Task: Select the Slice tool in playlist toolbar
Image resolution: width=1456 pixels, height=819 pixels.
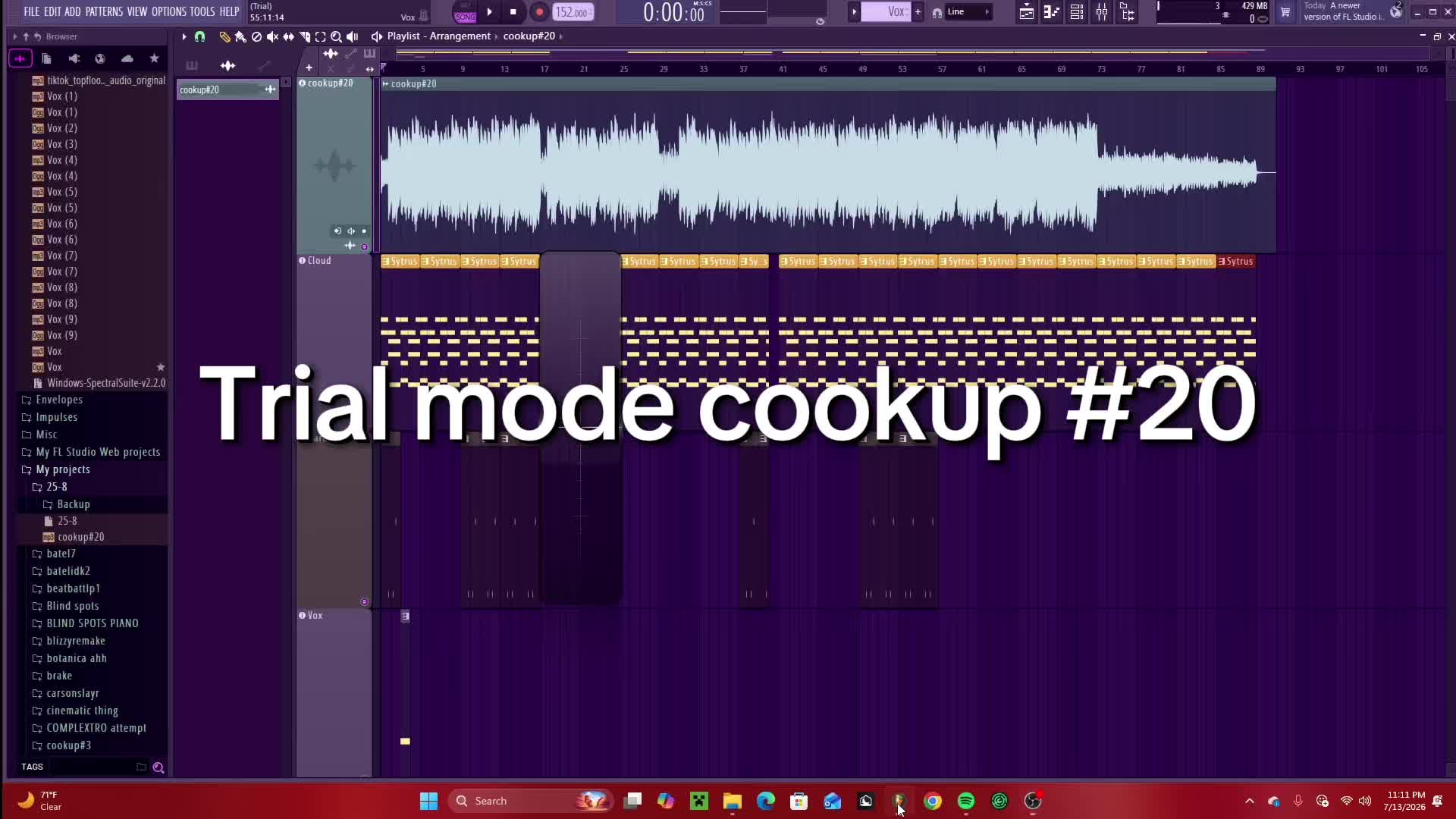Action: pyautogui.click(x=304, y=36)
